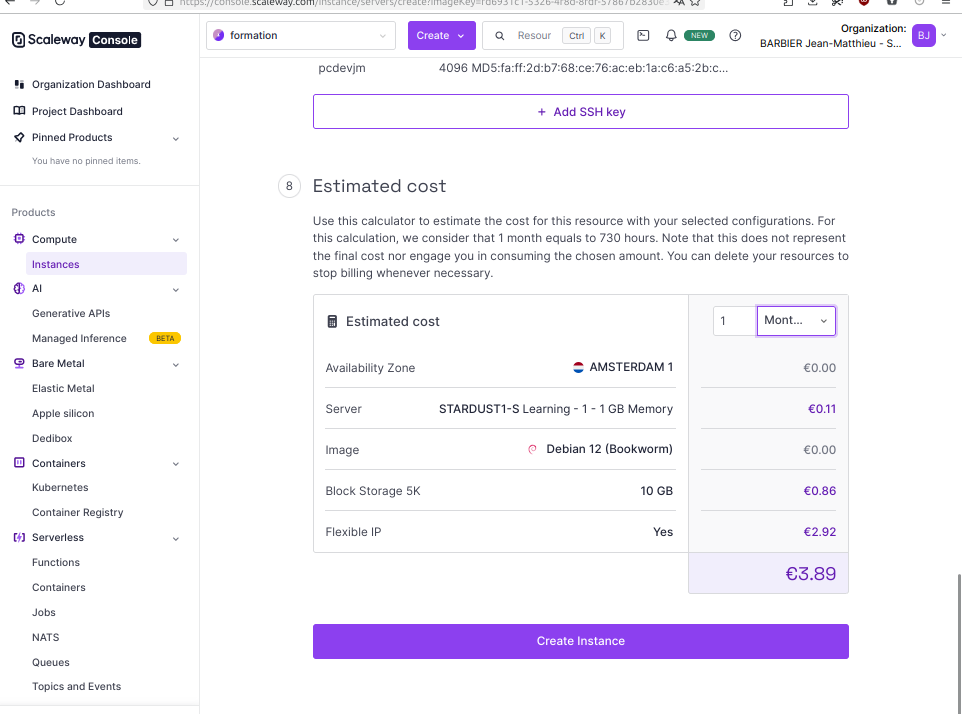Click the browser address bar URL
Viewport: 962px width, 714px height.
(421, 2)
